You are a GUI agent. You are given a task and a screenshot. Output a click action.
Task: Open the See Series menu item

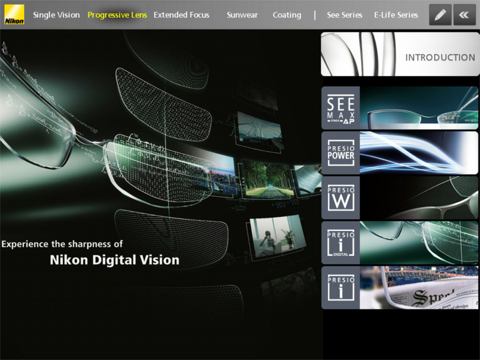point(344,15)
